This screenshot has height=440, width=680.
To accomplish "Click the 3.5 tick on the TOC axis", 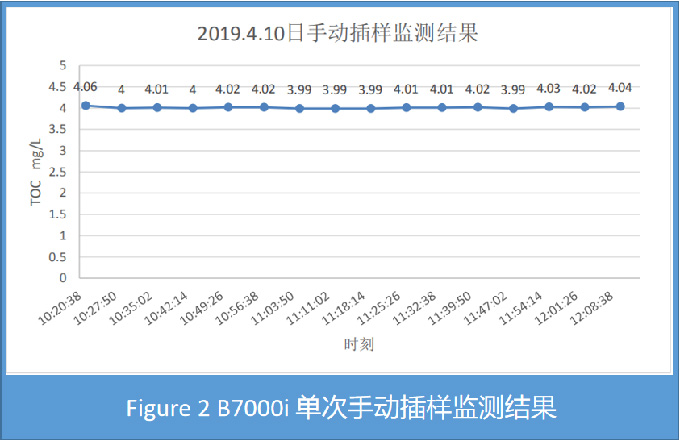I will click(57, 129).
